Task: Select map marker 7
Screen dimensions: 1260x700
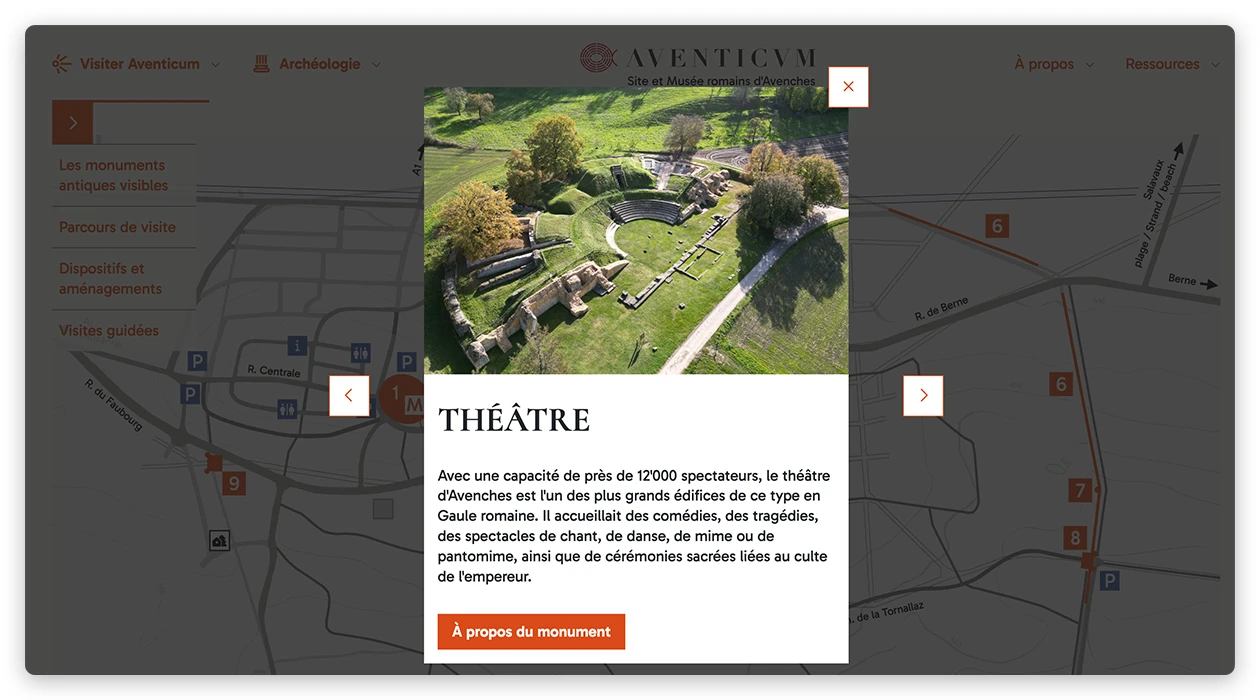Action: click(x=1079, y=490)
